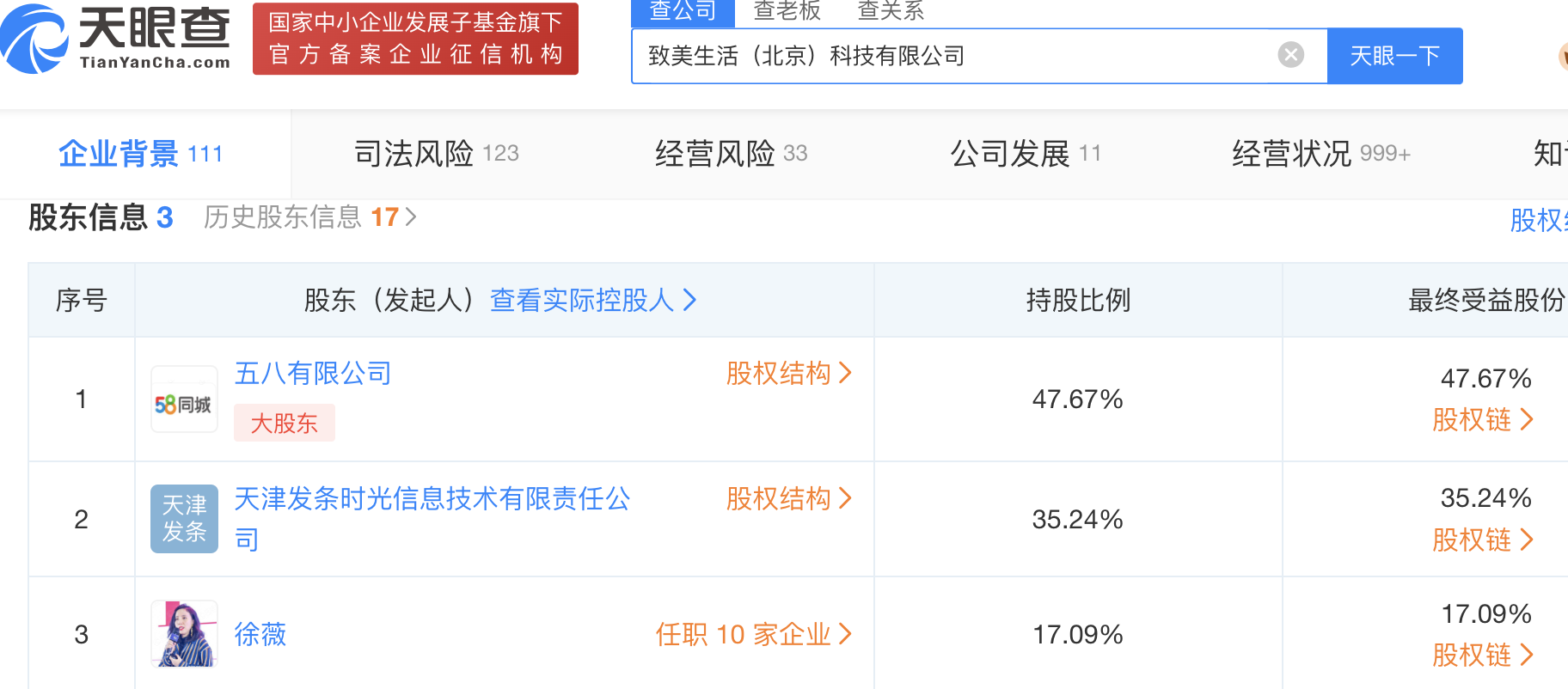View 股权链 for the 35.24% stake

pyautogui.click(x=1482, y=540)
